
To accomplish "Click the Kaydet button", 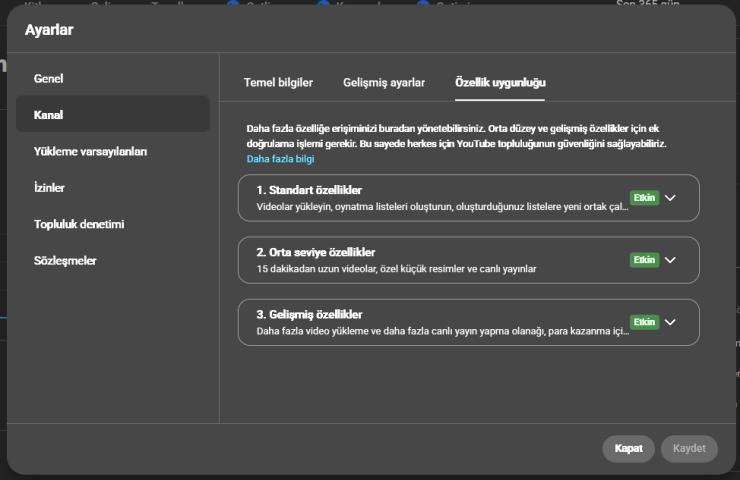I will 689,449.
